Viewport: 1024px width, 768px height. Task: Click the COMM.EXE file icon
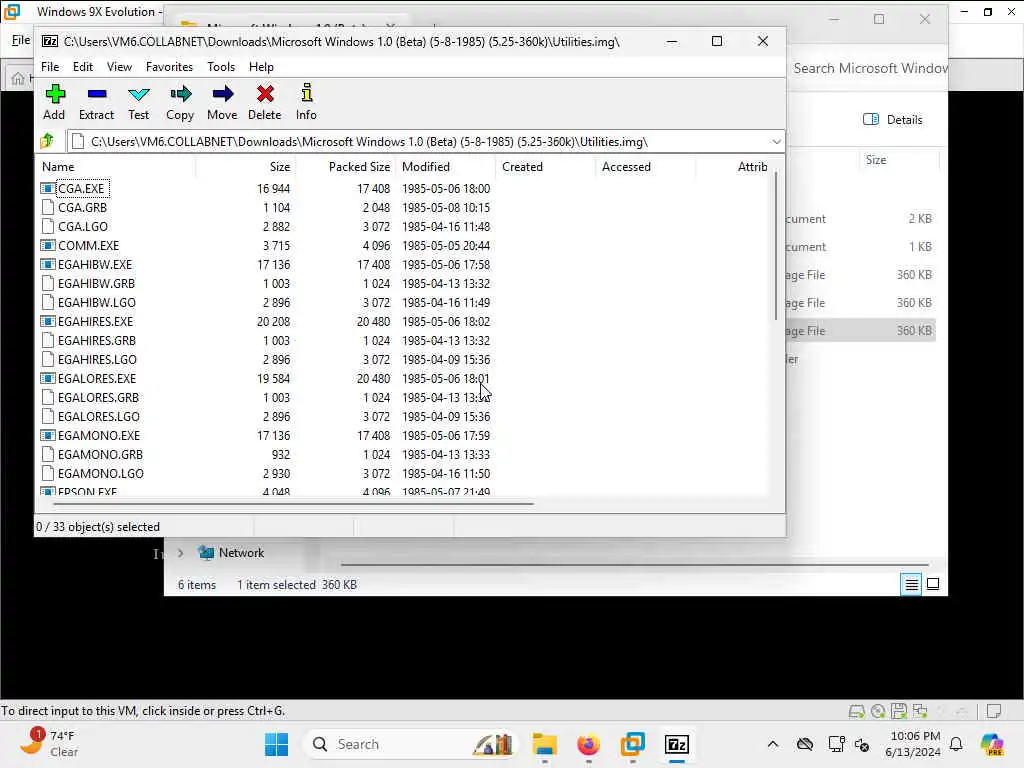click(x=47, y=246)
